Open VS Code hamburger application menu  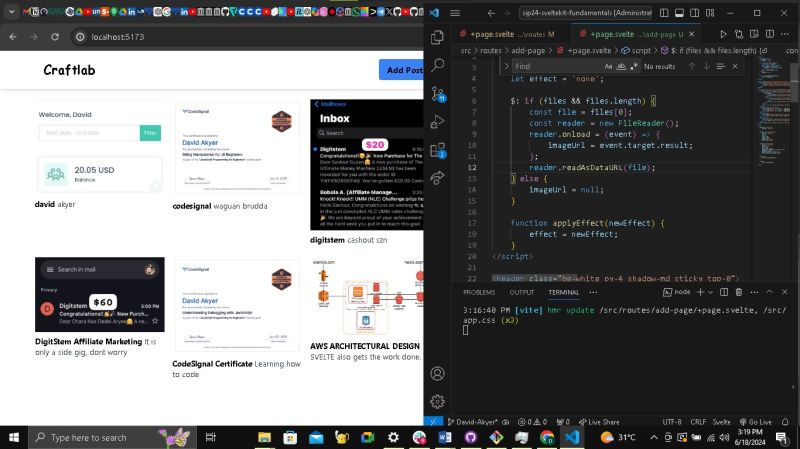[x=455, y=13]
